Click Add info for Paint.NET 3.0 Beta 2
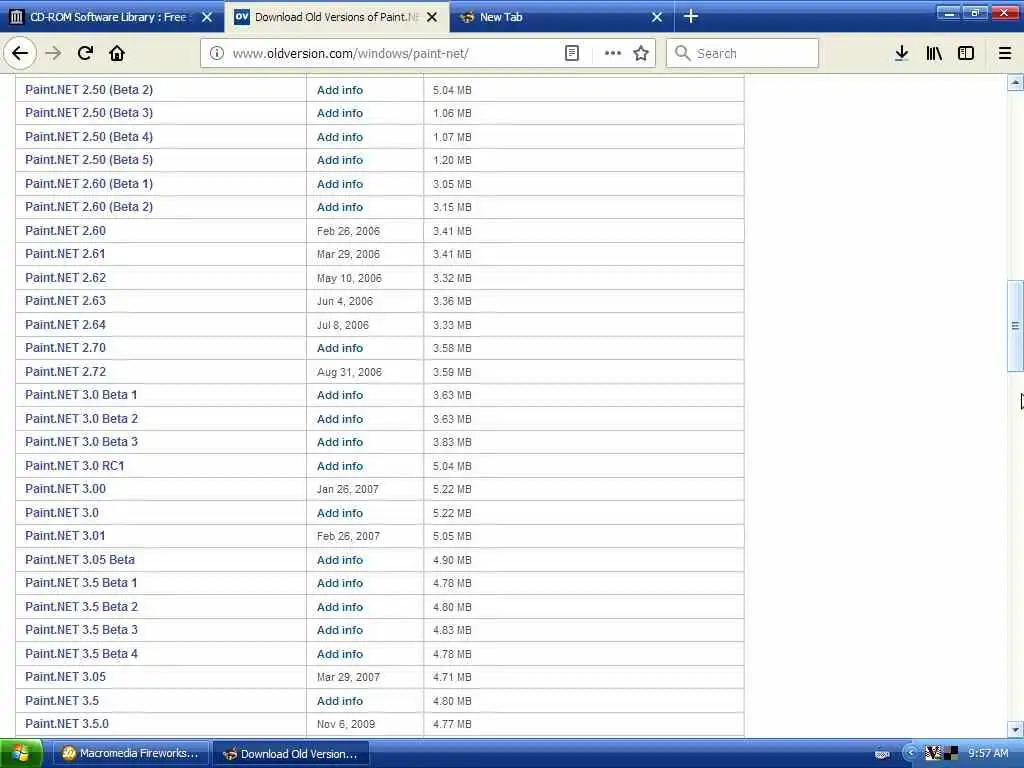Viewport: 1024px width, 768px height. [x=340, y=419]
